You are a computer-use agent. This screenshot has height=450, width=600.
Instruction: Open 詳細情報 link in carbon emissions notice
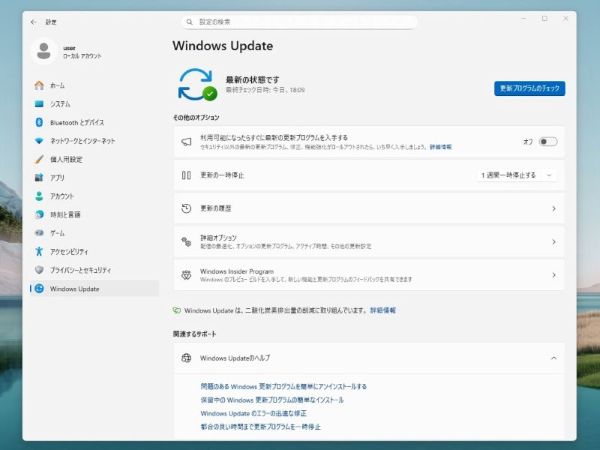tap(383, 310)
